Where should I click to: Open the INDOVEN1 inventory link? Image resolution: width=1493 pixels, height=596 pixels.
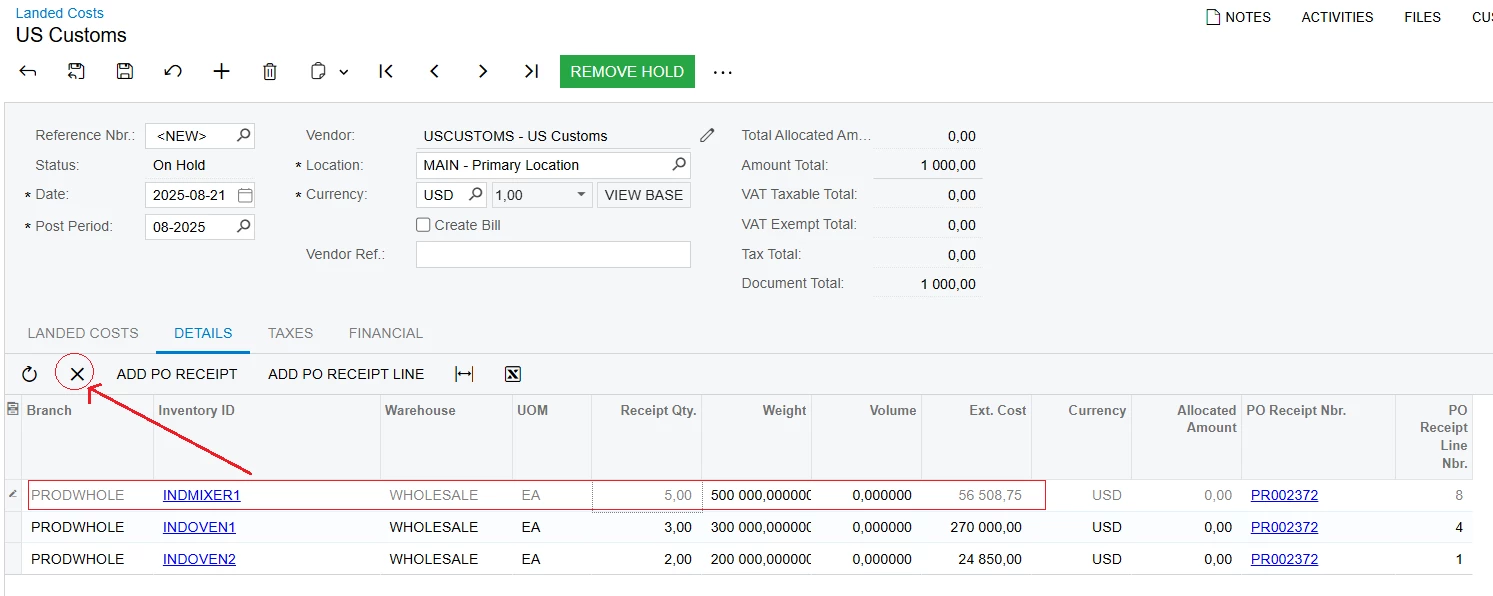pyautogui.click(x=199, y=527)
